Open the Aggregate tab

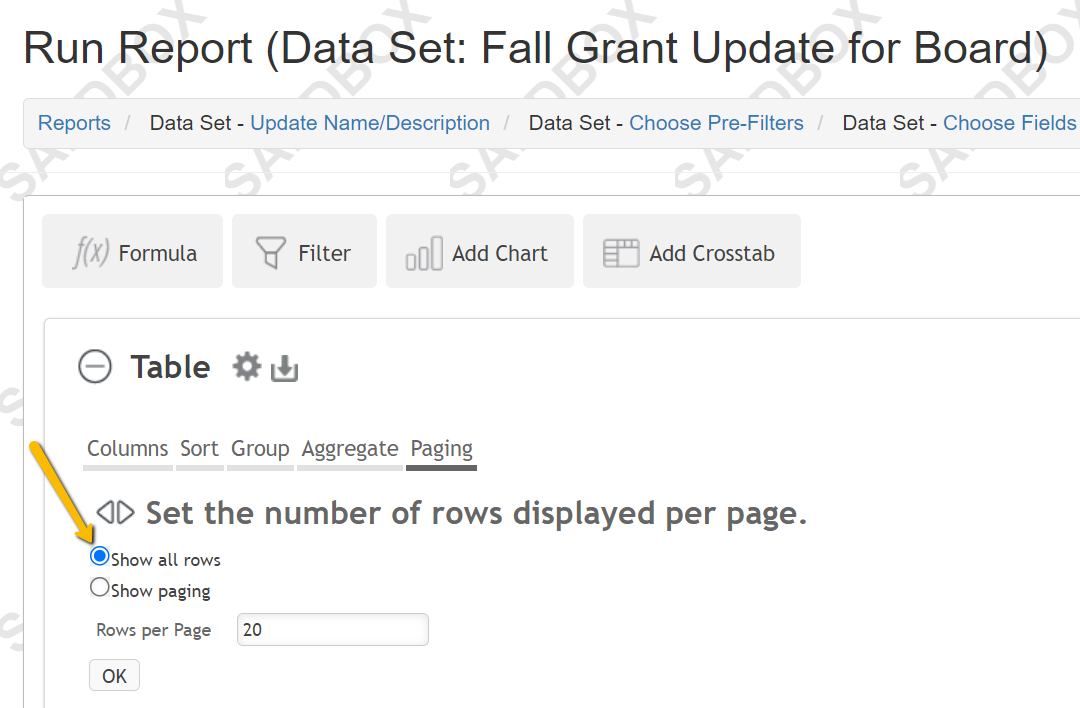tap(350, 449)
